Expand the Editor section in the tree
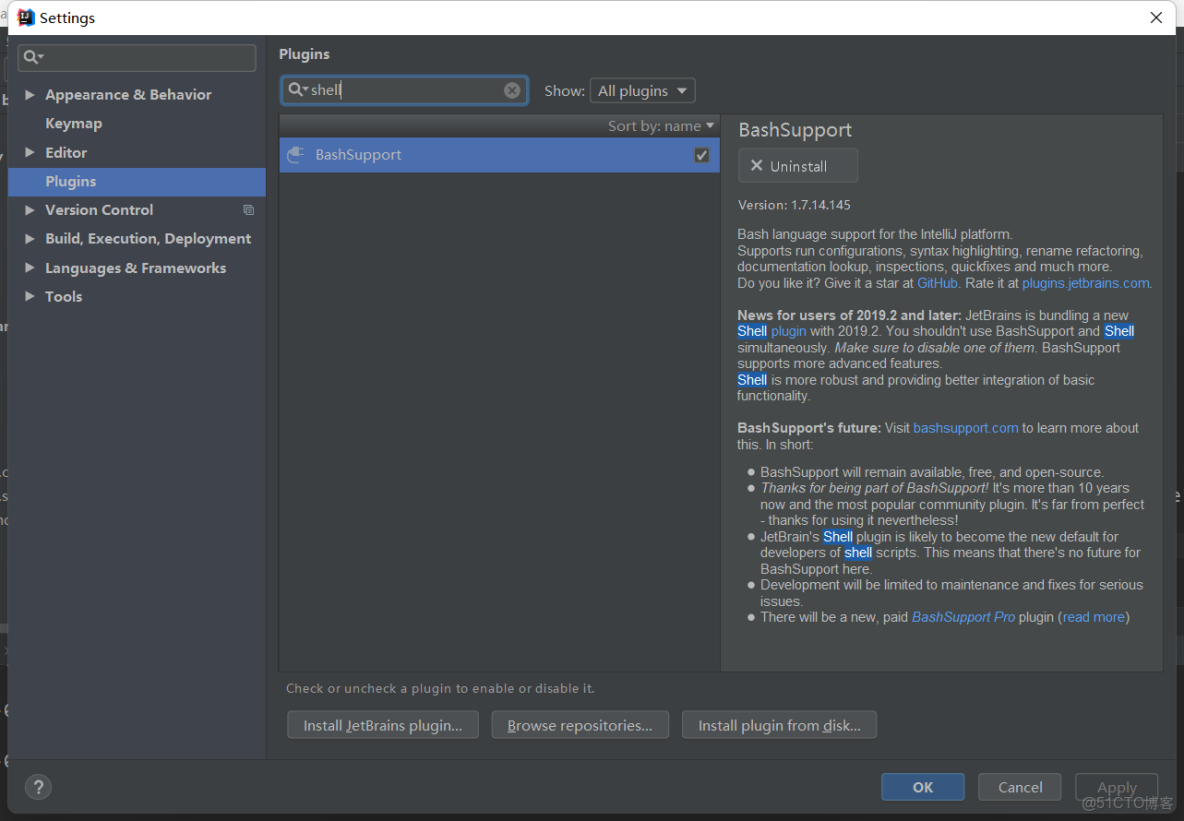Image resolution: width=1184 pixels, height=821 pixels. [31, 152]
